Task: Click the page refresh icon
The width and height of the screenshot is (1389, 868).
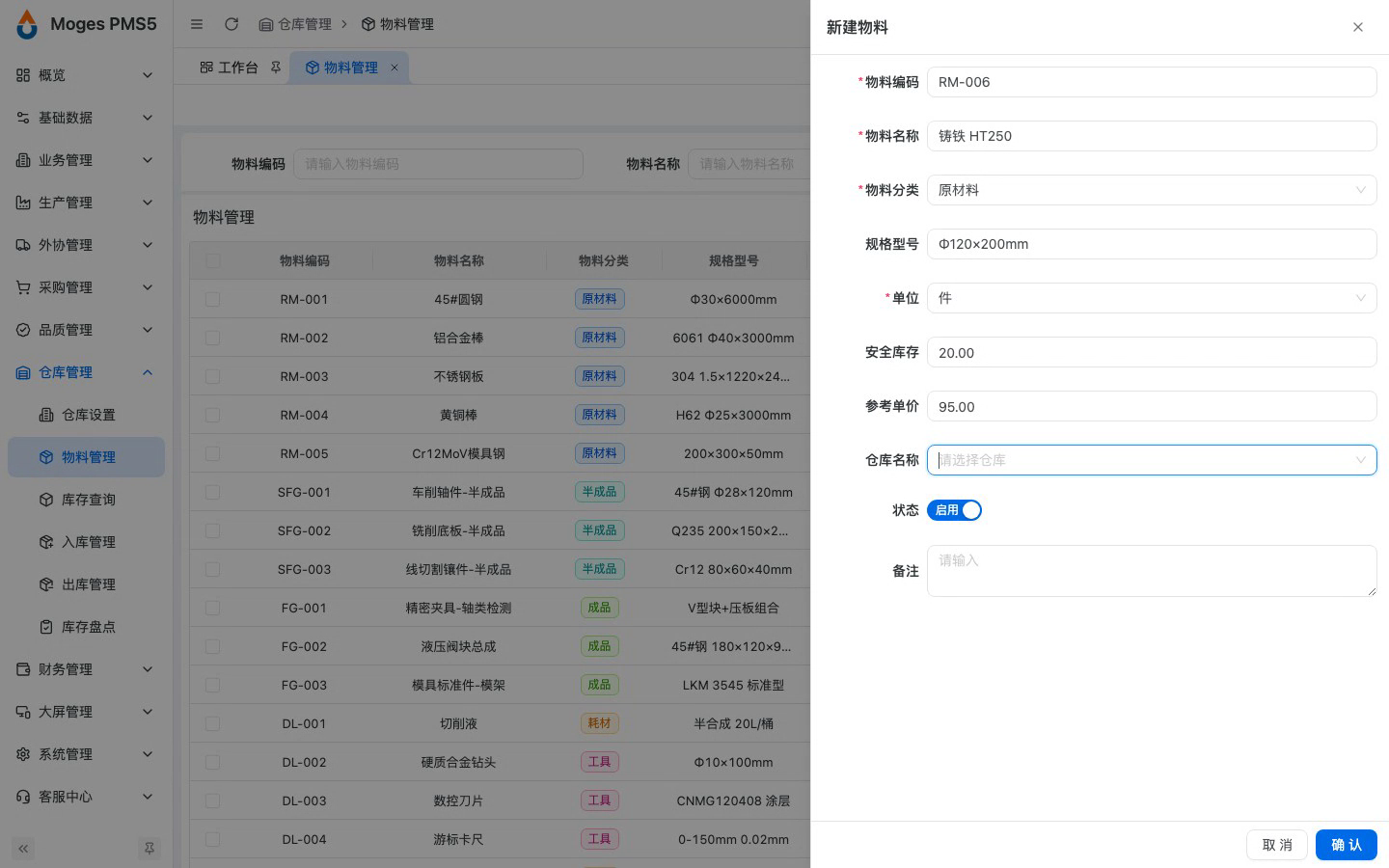Action: 231,24
